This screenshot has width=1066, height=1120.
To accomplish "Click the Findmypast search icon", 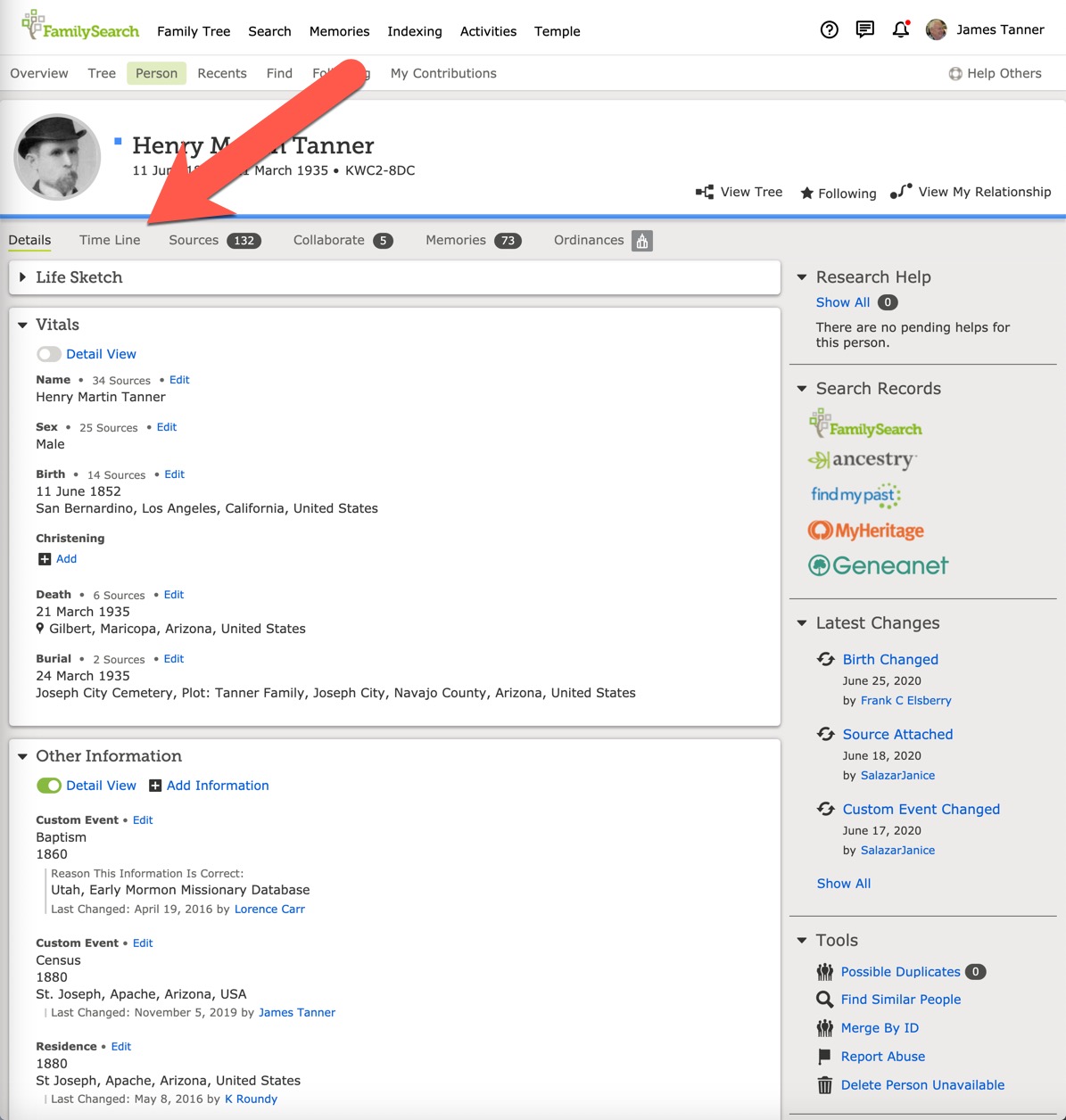I will (855, 494).
